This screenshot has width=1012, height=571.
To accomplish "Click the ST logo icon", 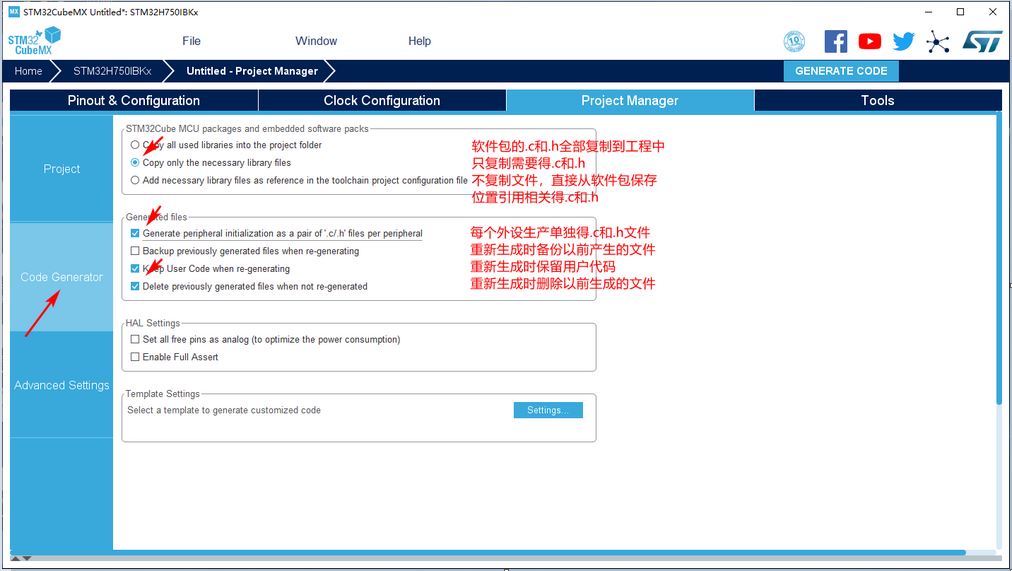I will click(x=981, y=41).
